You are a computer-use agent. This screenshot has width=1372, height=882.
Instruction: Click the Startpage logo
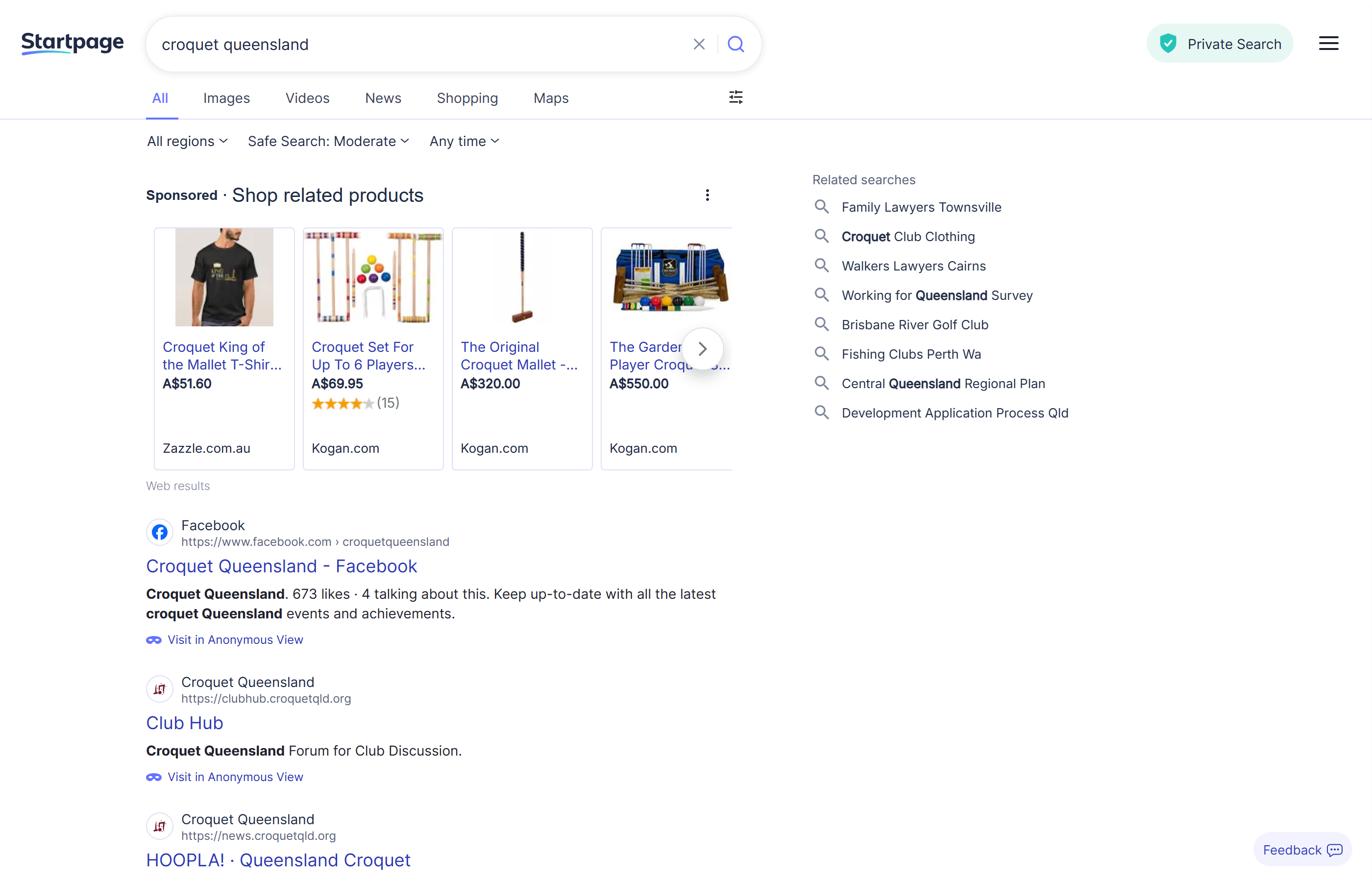point(72,44)
